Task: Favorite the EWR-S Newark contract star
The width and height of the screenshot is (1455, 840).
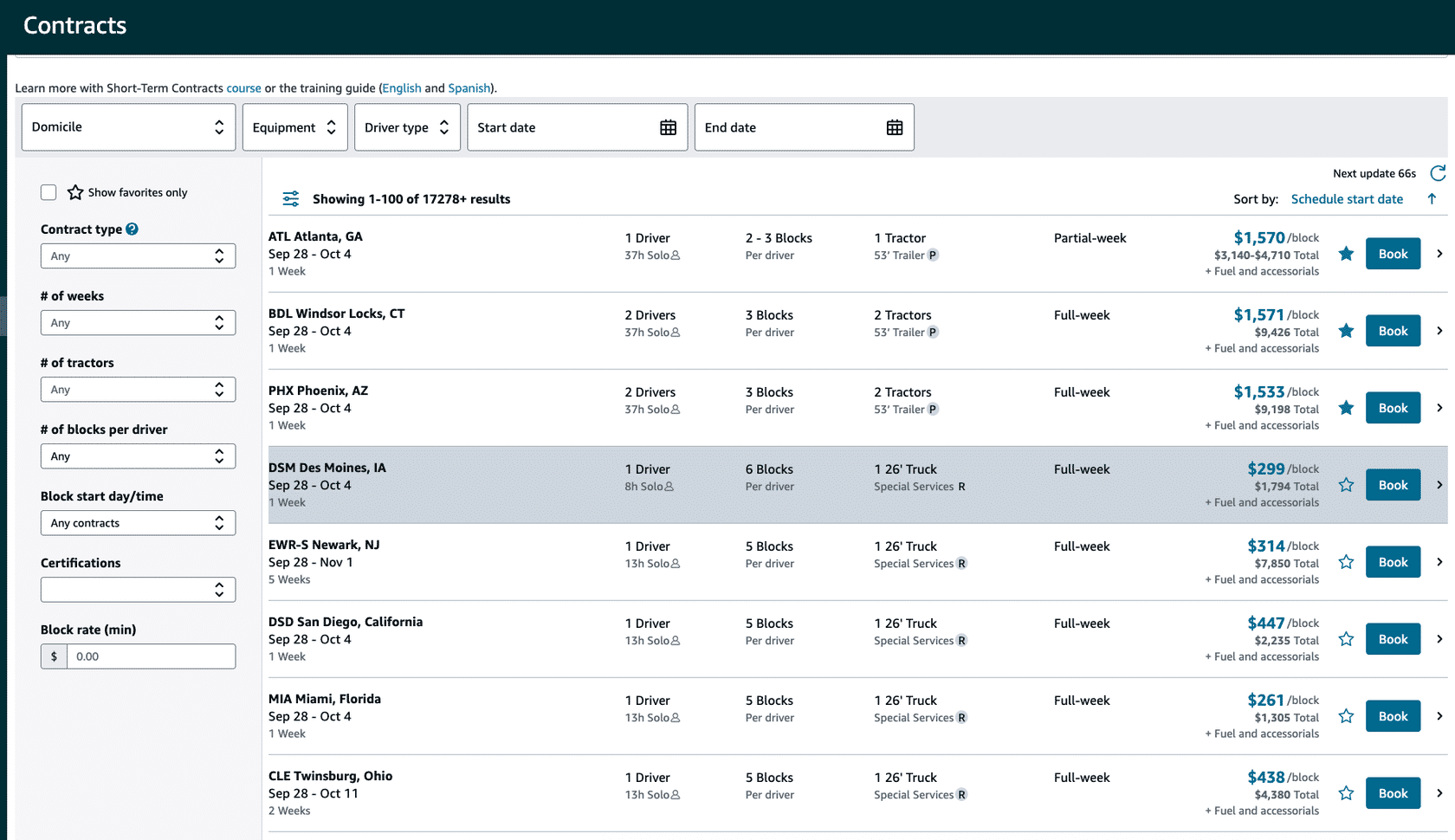Action: (x=1346, y=562)
